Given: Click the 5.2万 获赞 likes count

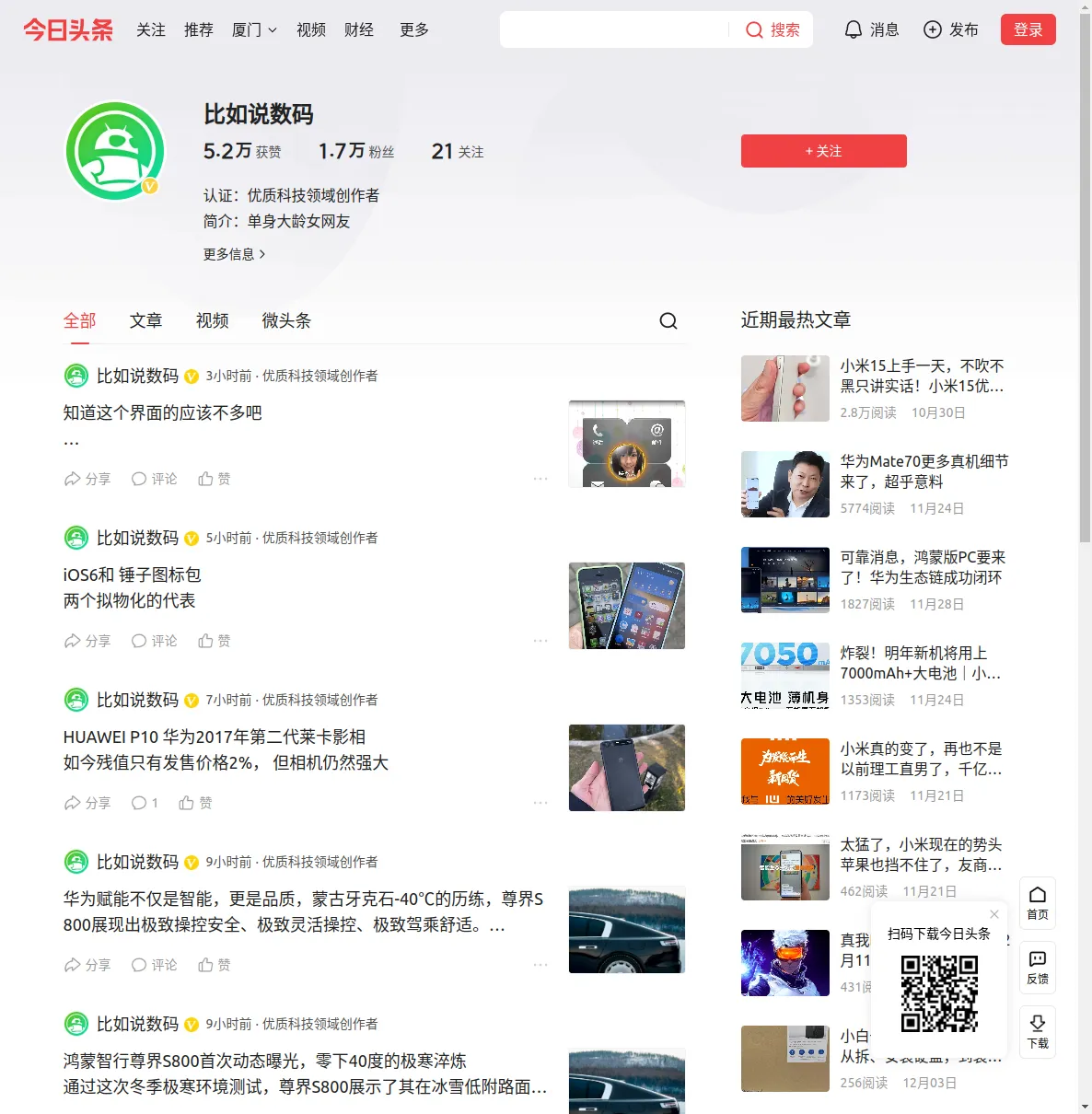Looking at the screenshot, I should coord(242,151).
